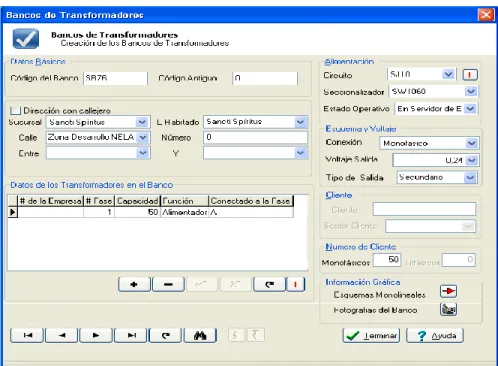Image resolution: width=498 pixels, height=366 pixels.
Task: Open the Circuito dropdown list
Action: click(x=449, y=74)
